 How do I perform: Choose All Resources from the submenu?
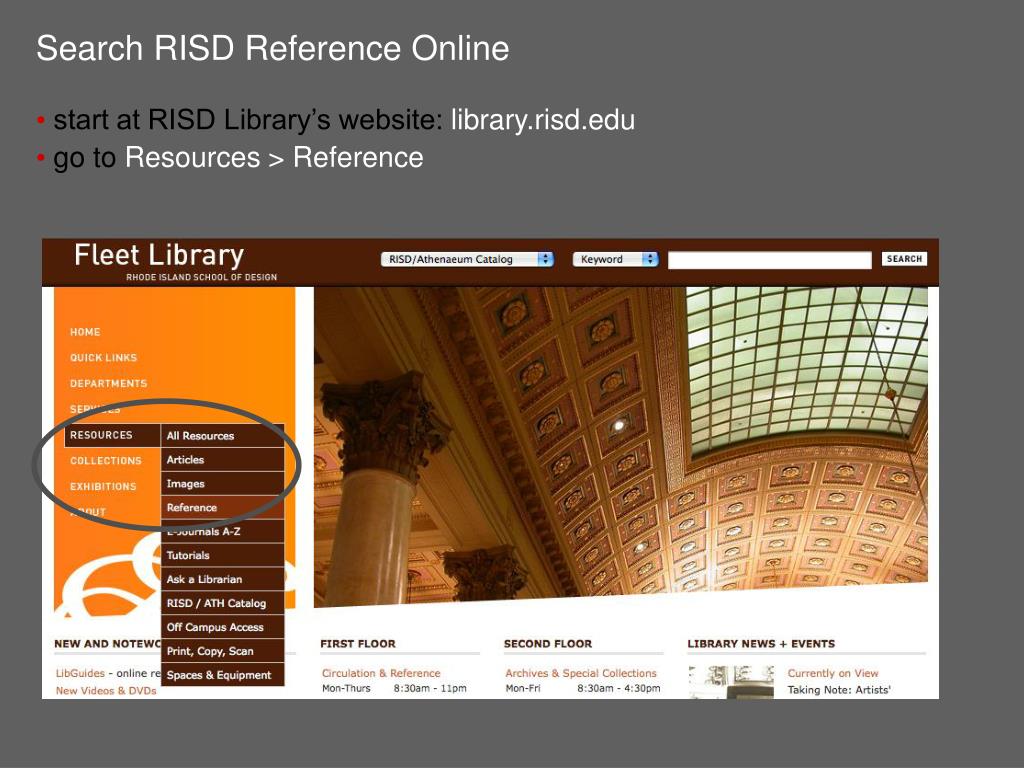click(222, 436)
